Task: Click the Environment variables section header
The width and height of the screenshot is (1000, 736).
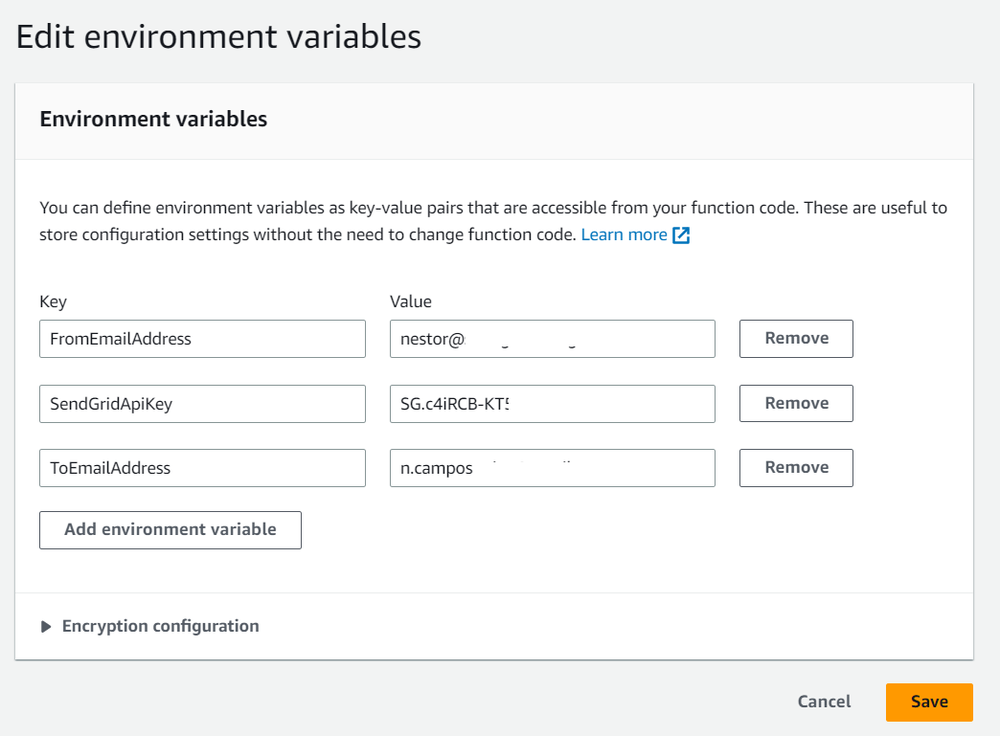Action: click(153, 118)
